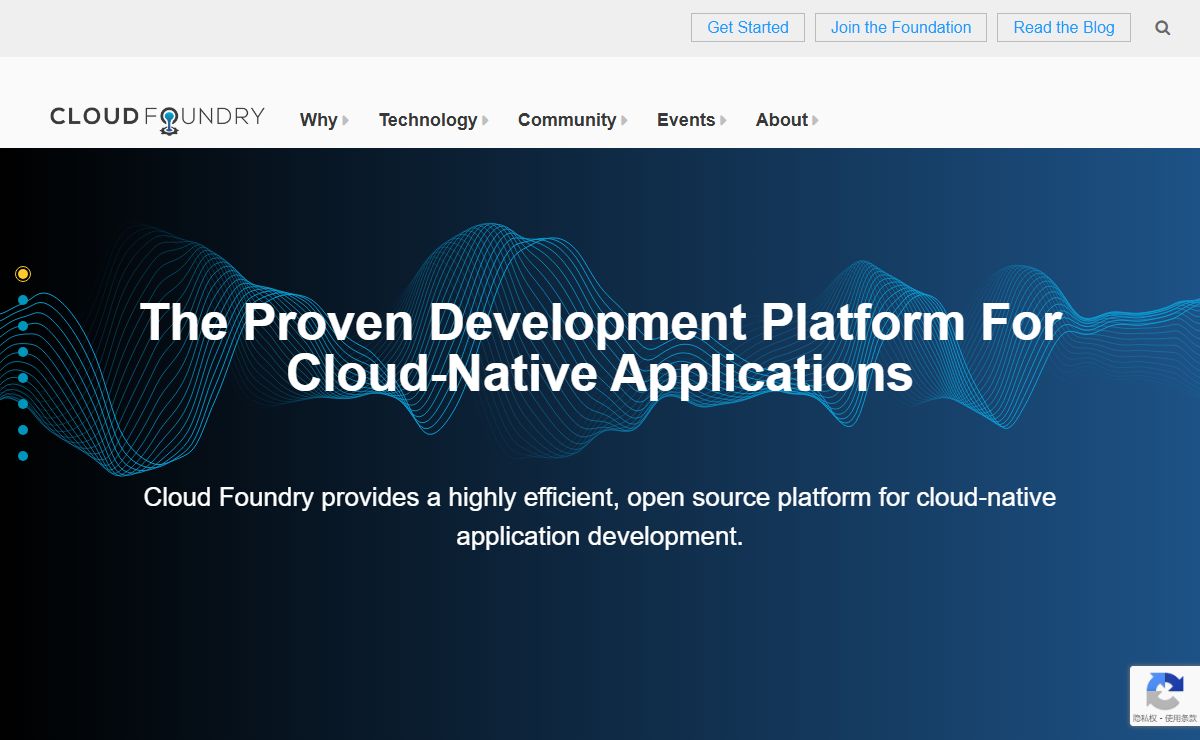Click the Cloud Foundry logo
Viewport: 1200px width, 740px height.
click(x=157, y=119)
